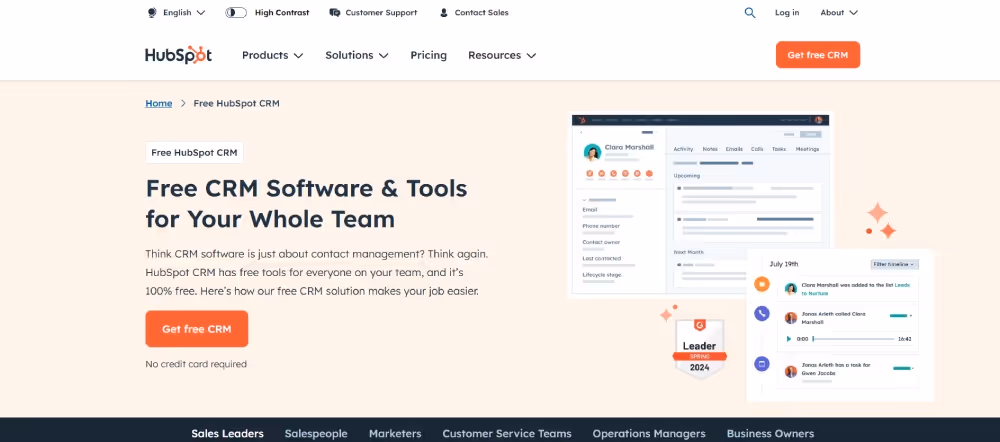Open the Pricing page
Viewport: 1000px width, 442px height.
pos(429,55)
